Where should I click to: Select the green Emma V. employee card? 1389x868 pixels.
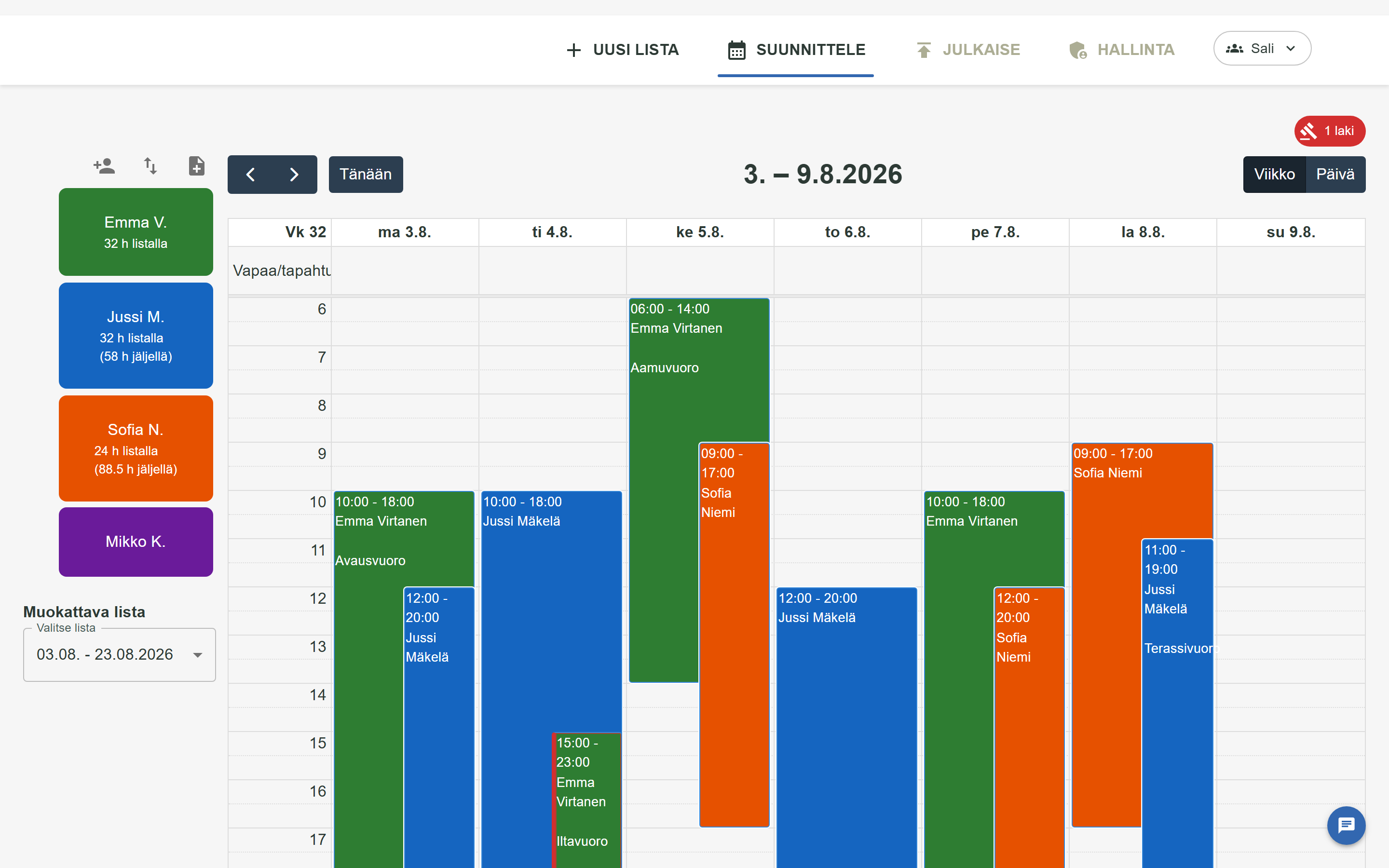click(136, 232)
